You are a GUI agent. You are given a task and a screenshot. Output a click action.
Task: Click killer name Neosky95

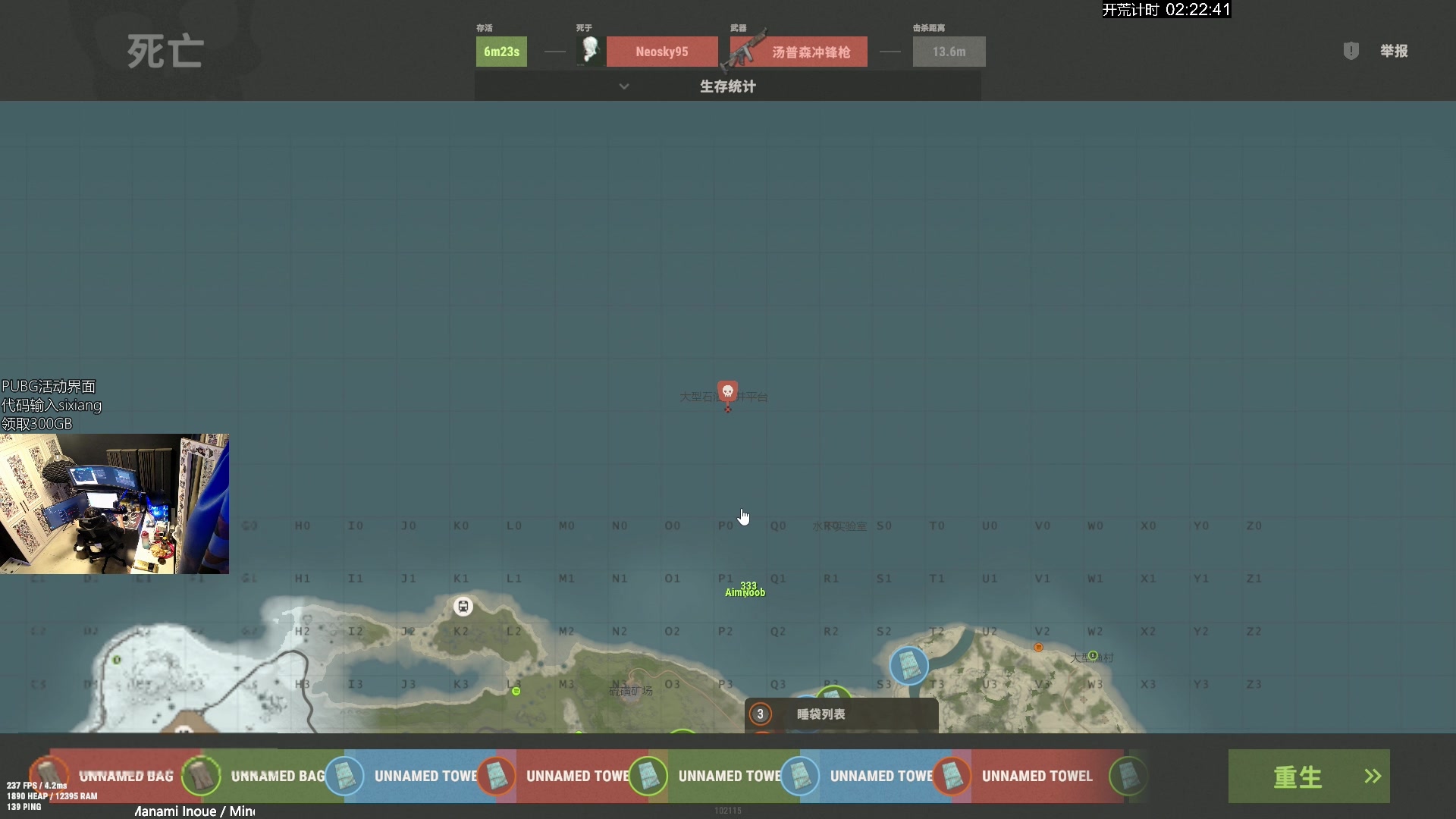661,52
